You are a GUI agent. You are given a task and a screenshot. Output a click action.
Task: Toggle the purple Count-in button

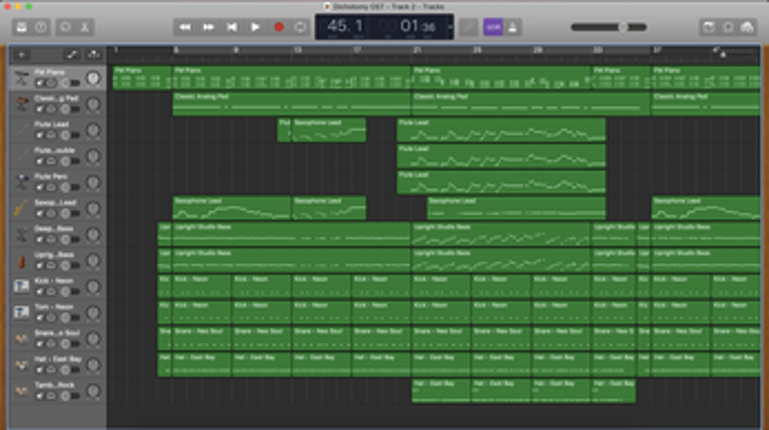(x=493, y=27)
